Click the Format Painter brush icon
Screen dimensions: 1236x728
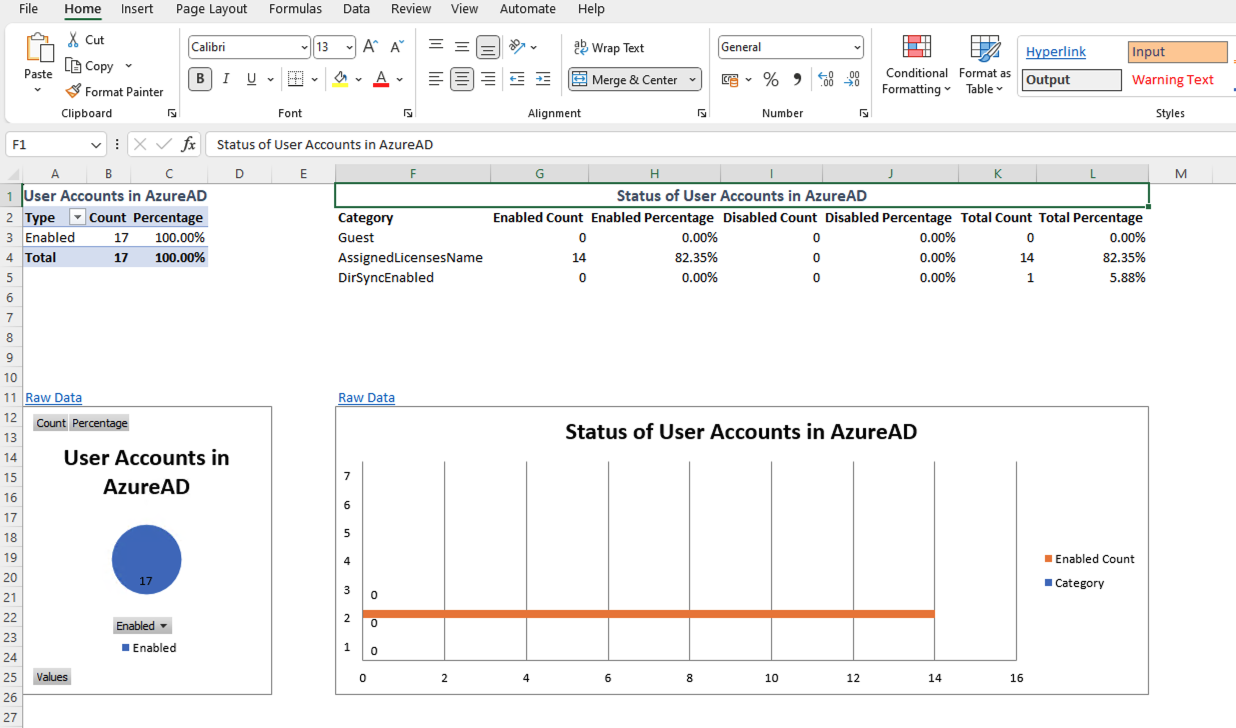point(73,92)
